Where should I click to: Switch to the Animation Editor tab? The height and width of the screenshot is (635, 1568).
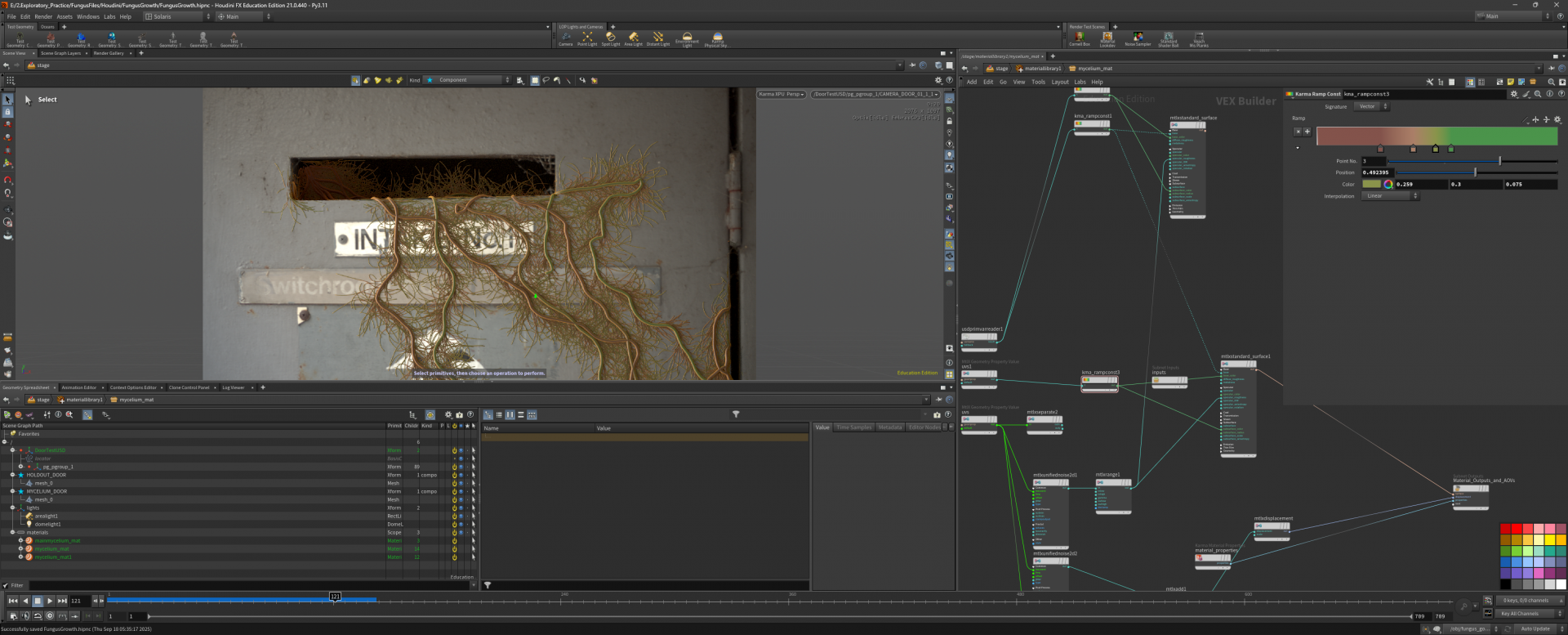click(78, 387)
